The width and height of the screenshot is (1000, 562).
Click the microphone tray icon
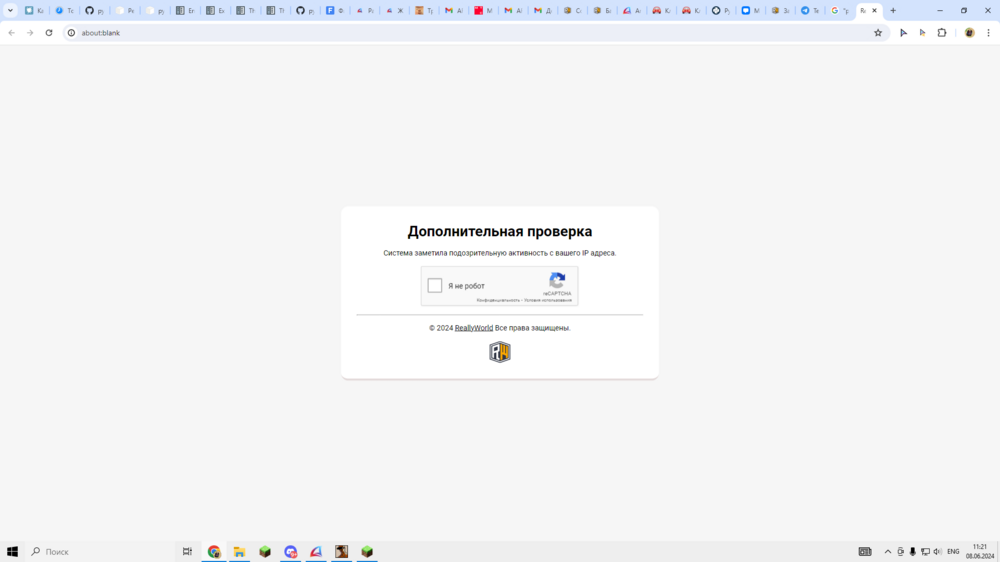click(x=913, y=551)
